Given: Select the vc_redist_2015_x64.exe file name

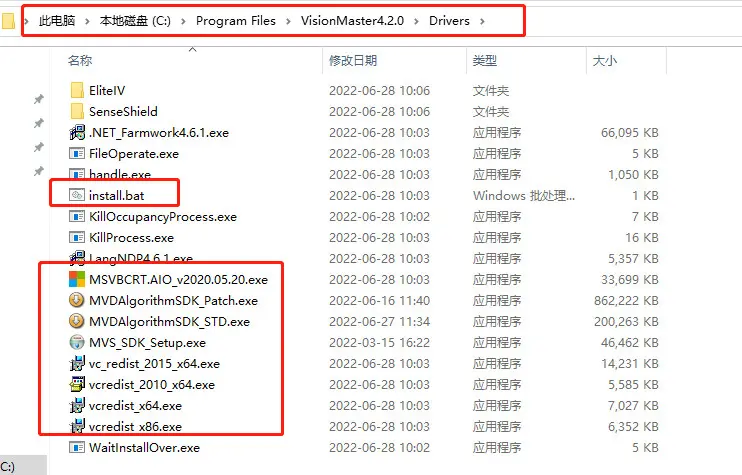Looking at the screenshot, I should [x=154, y=363].
